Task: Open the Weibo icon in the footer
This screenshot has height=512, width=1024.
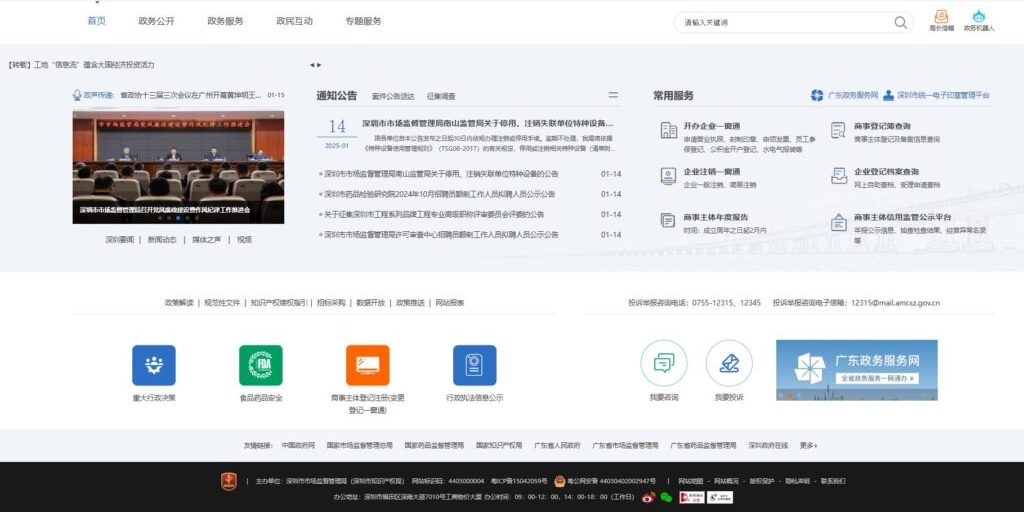Action: [648, 496]
